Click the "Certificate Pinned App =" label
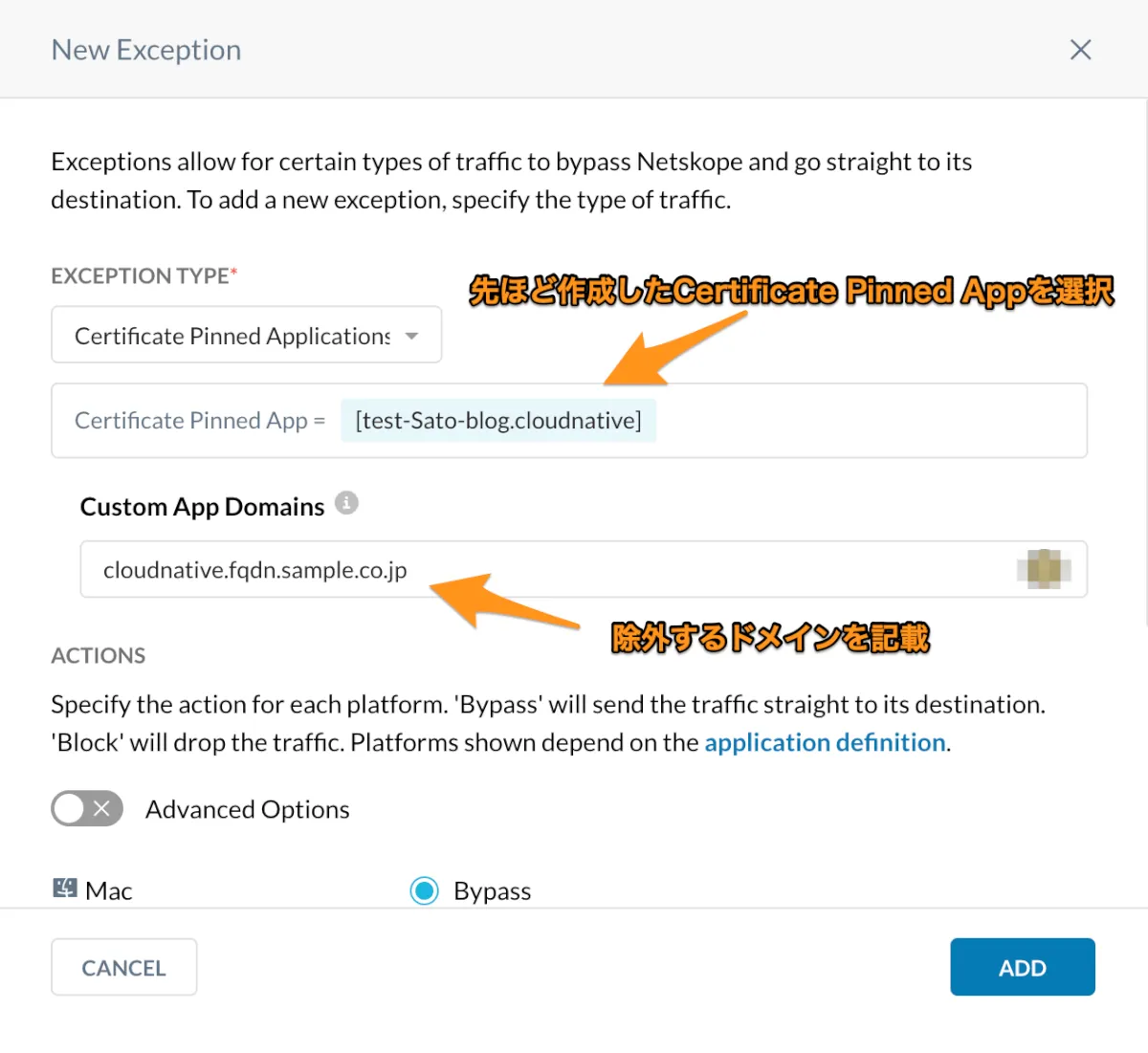The image size is (1148, 1053). (x=200, y=421)
